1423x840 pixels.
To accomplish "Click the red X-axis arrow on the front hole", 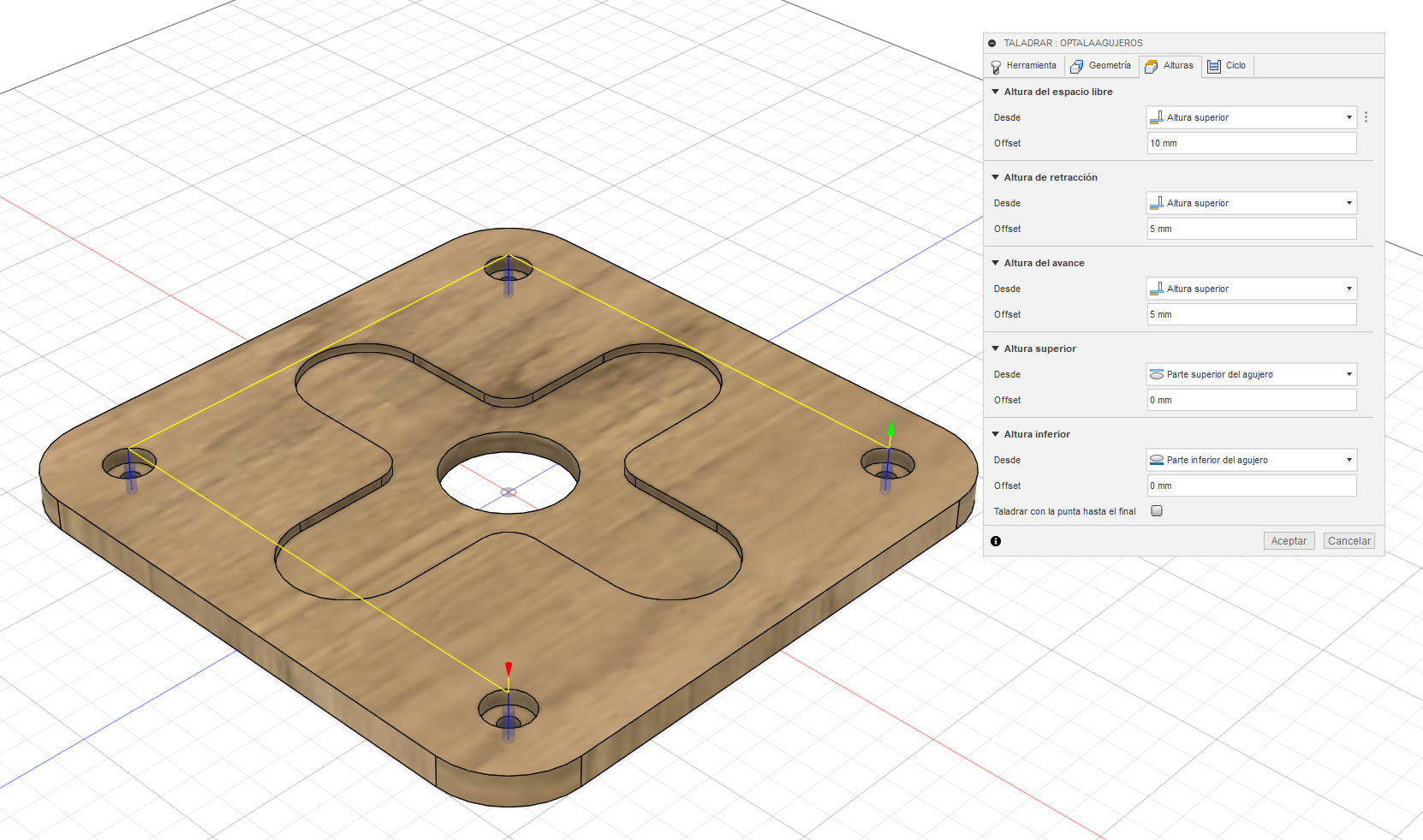I will point(509,669).
